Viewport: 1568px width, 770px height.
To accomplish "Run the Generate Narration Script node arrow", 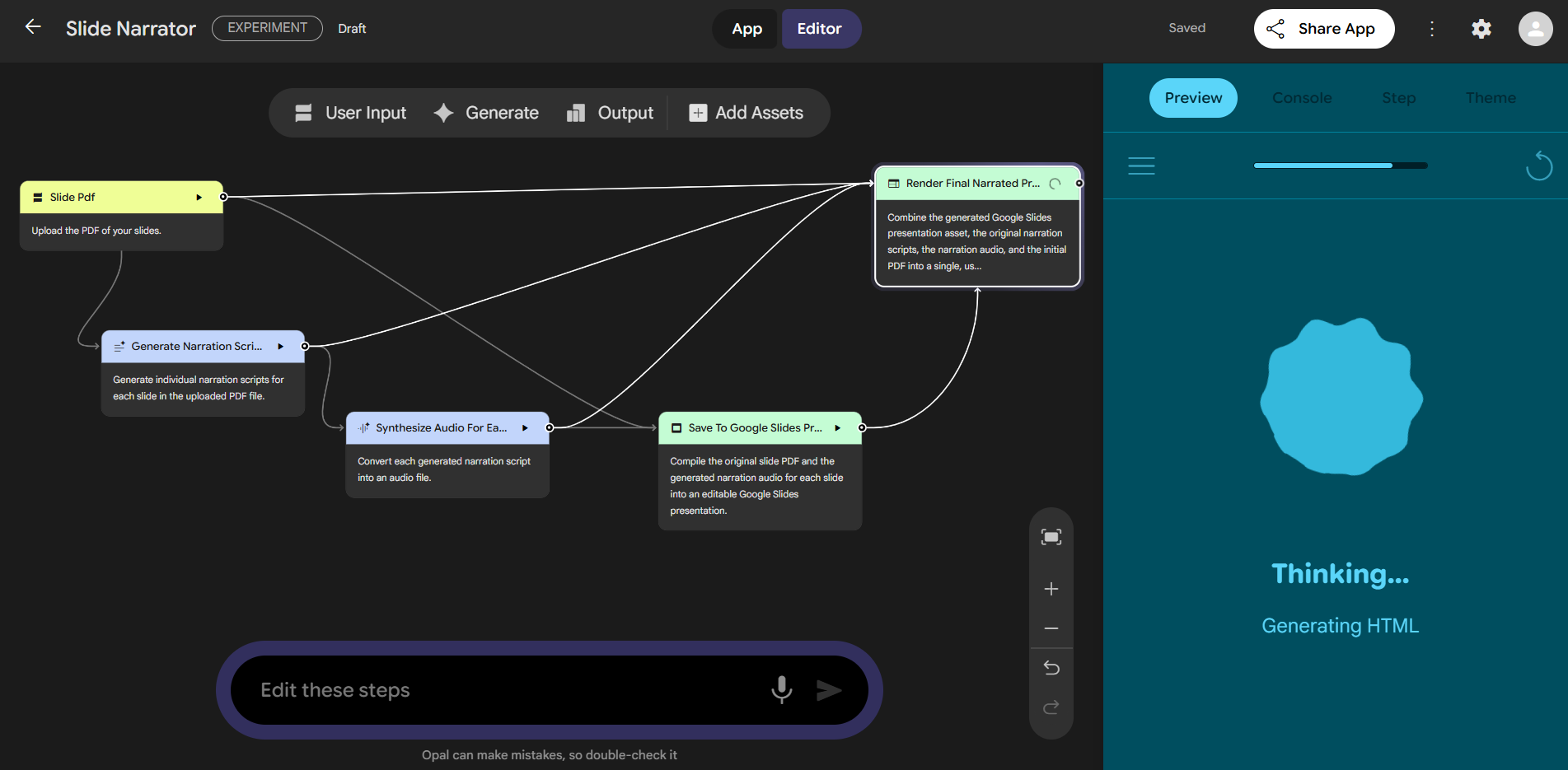I will [281, 347].
